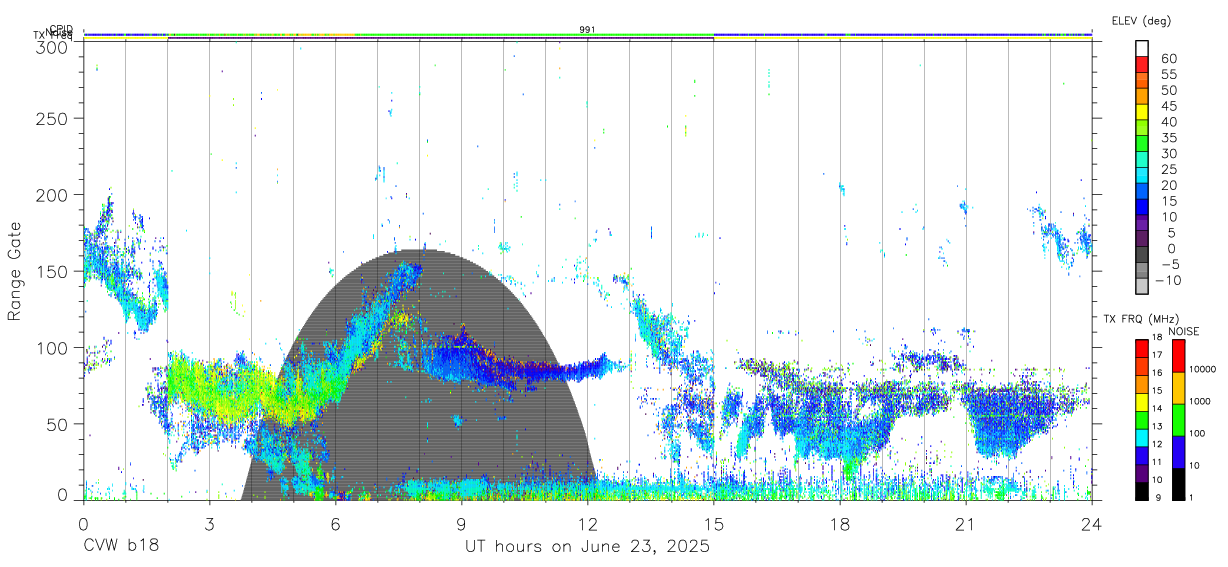Click the 21 tick on UT hours axis
Screen dimensions: 1228x567
coord(965,524)
